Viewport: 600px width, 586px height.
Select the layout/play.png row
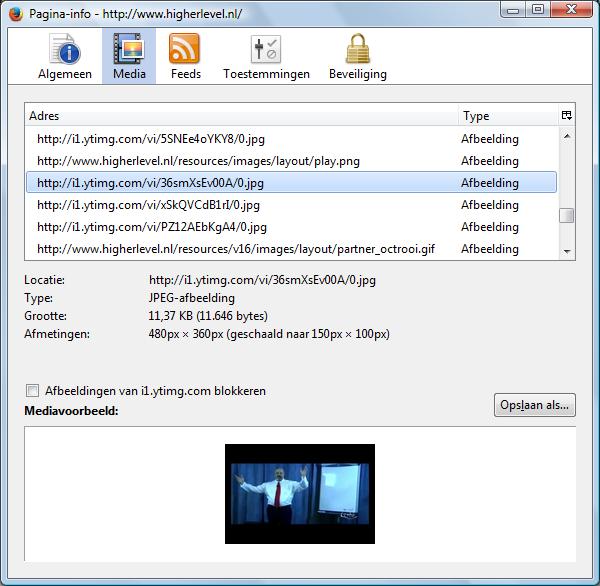[x=292, y=161]
